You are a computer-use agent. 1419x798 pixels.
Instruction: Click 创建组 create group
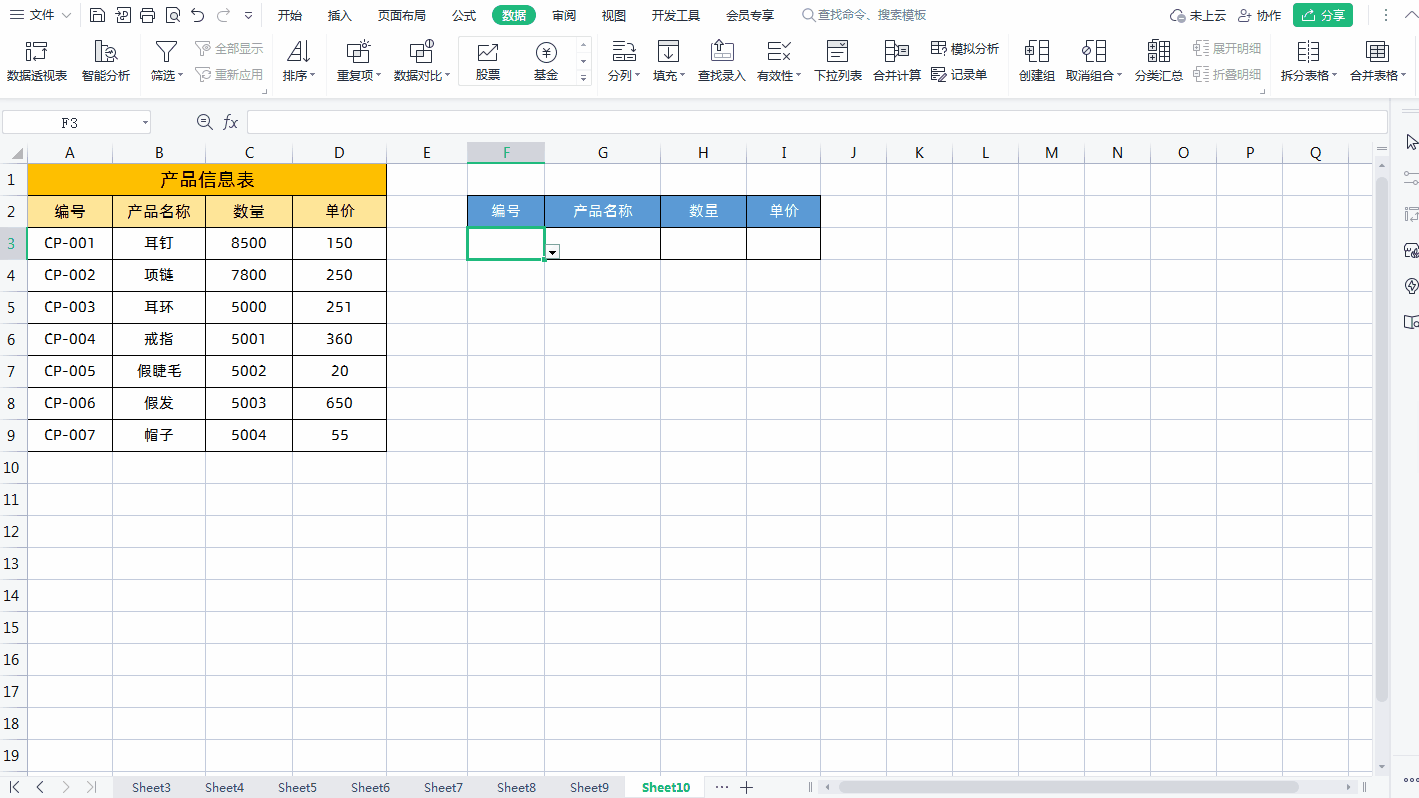click(x=1037, y=62)
